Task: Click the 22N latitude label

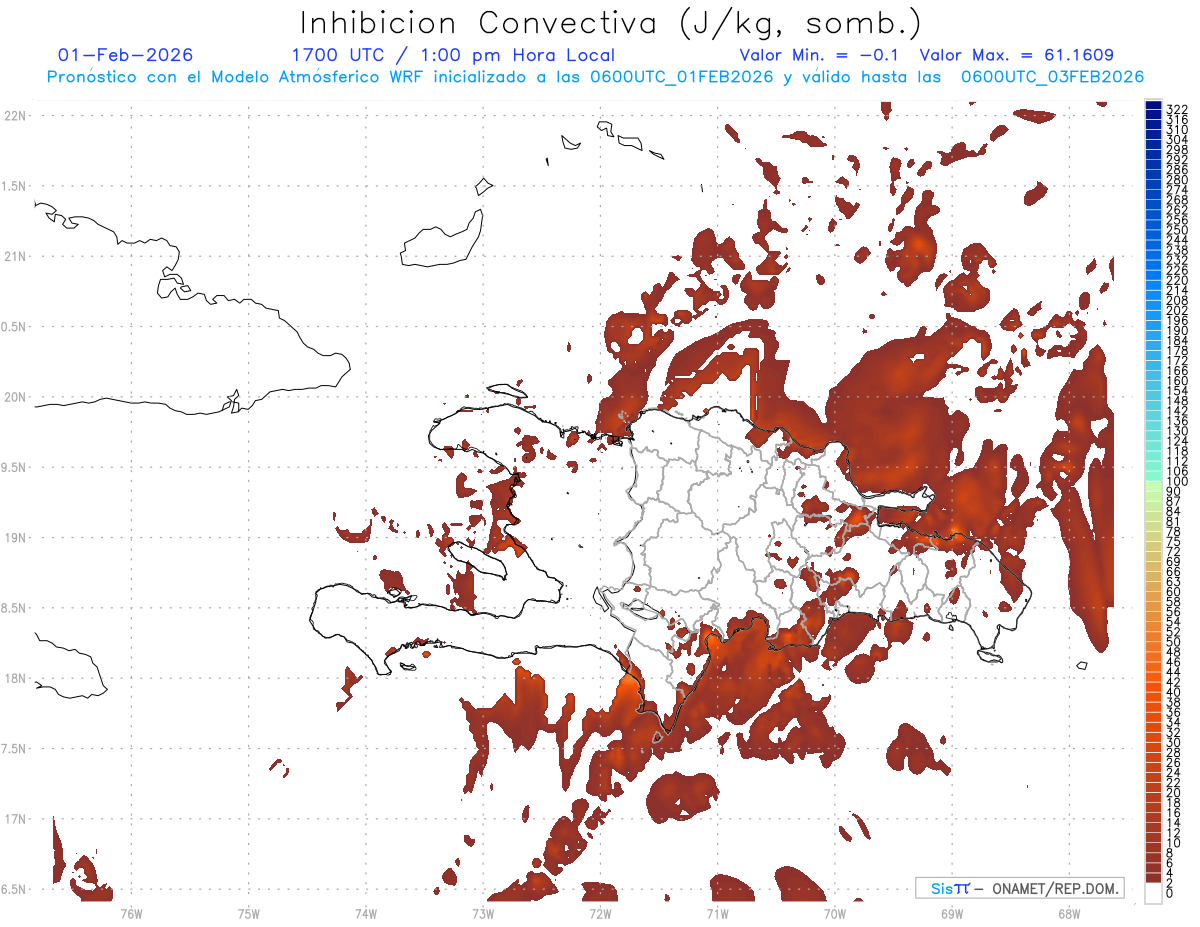Action: (15, 116)
